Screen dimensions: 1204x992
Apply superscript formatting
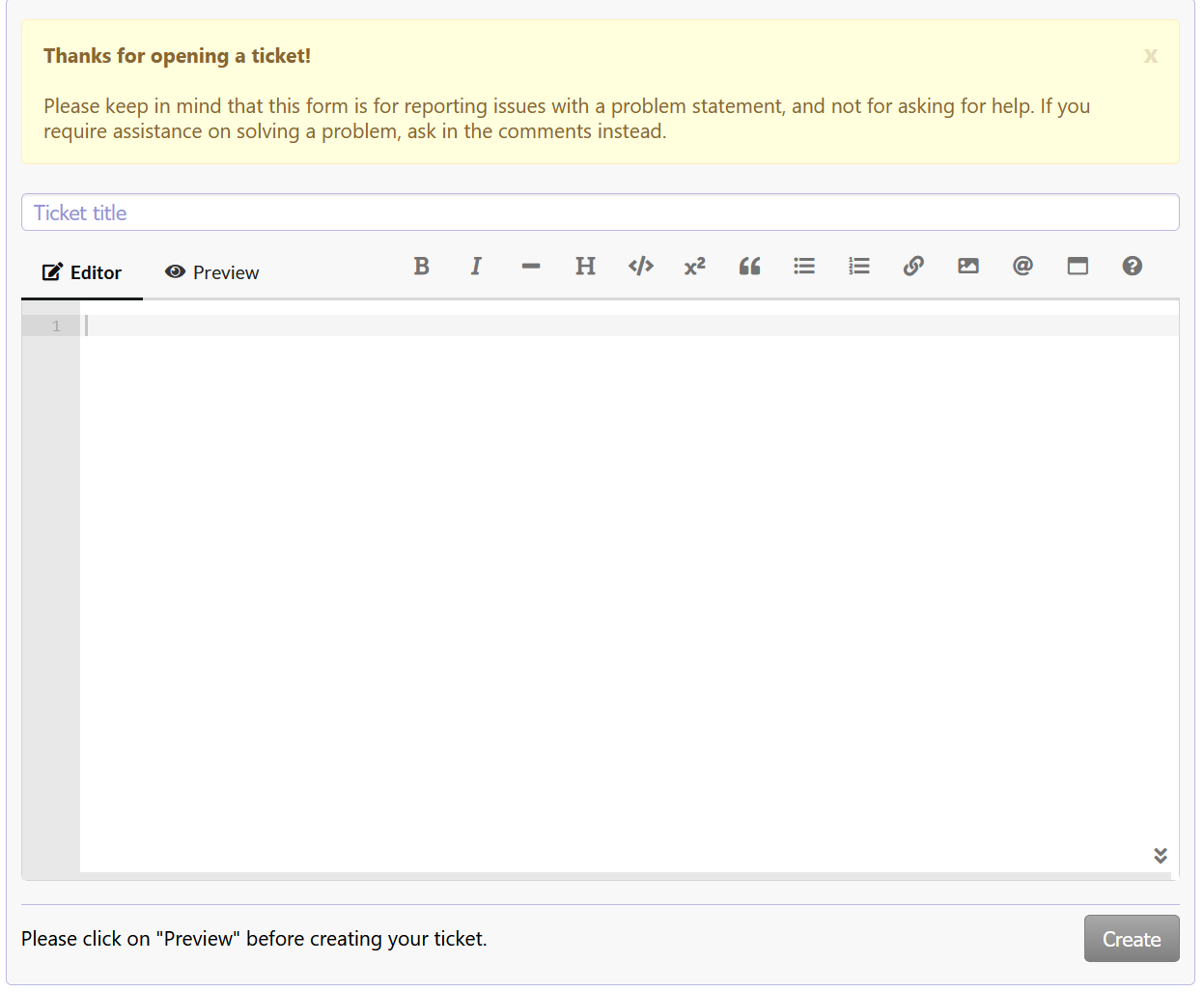(x=694, y=266)
